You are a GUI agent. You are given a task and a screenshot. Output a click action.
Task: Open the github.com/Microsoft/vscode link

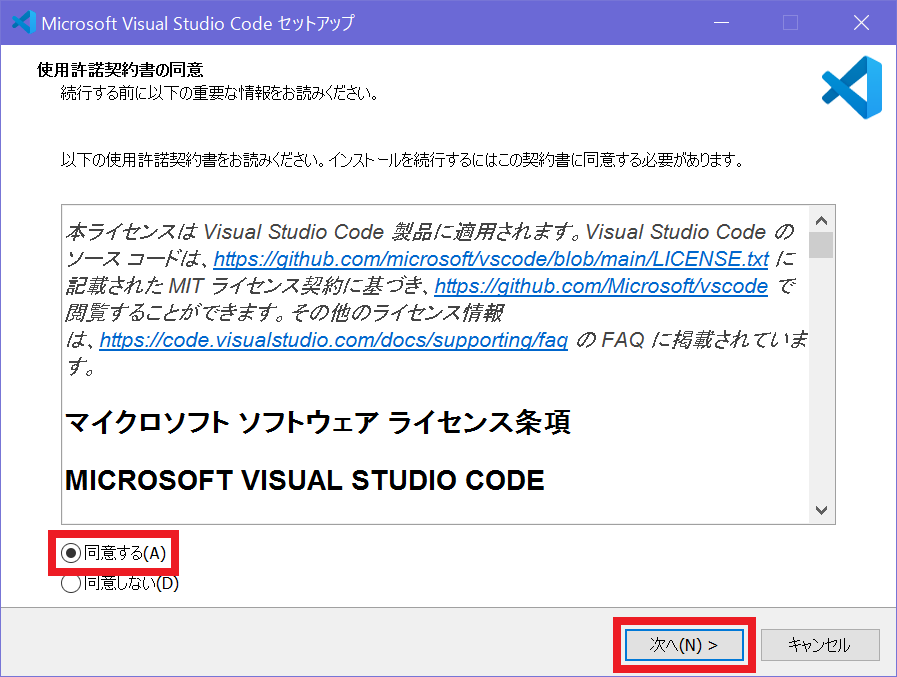pyautogui.click(x=601, y=287)
